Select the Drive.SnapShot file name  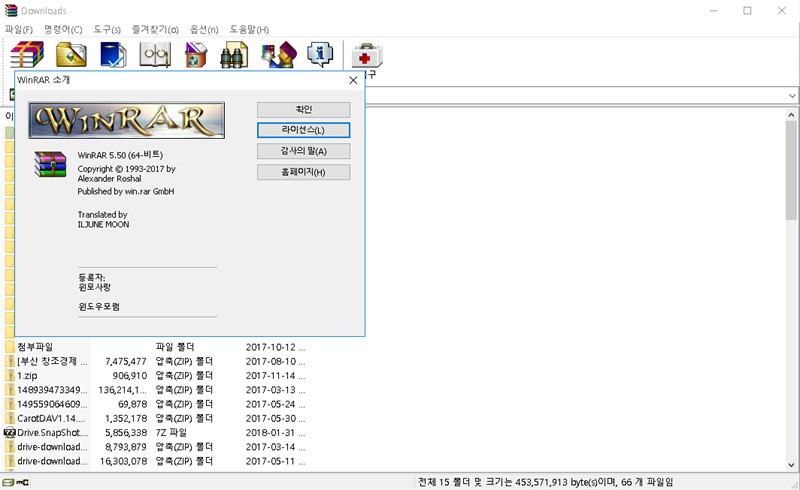click(x=53, y=433)
